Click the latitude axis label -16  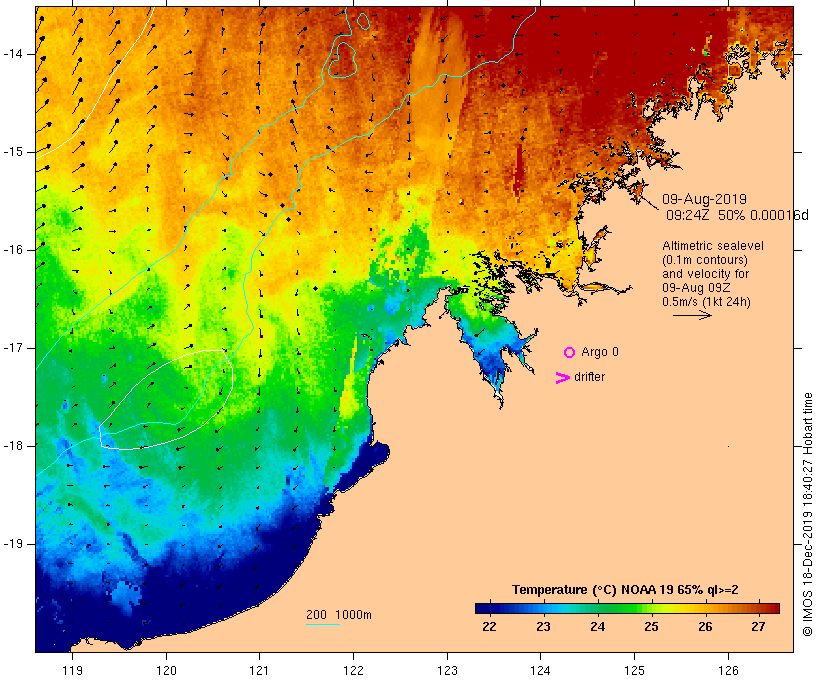point(12,250)
